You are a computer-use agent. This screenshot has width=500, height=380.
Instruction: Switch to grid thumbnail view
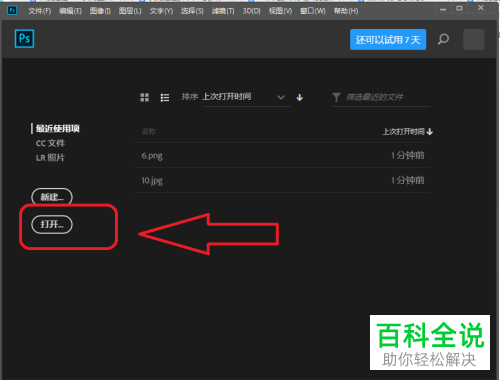pos(145,97)
